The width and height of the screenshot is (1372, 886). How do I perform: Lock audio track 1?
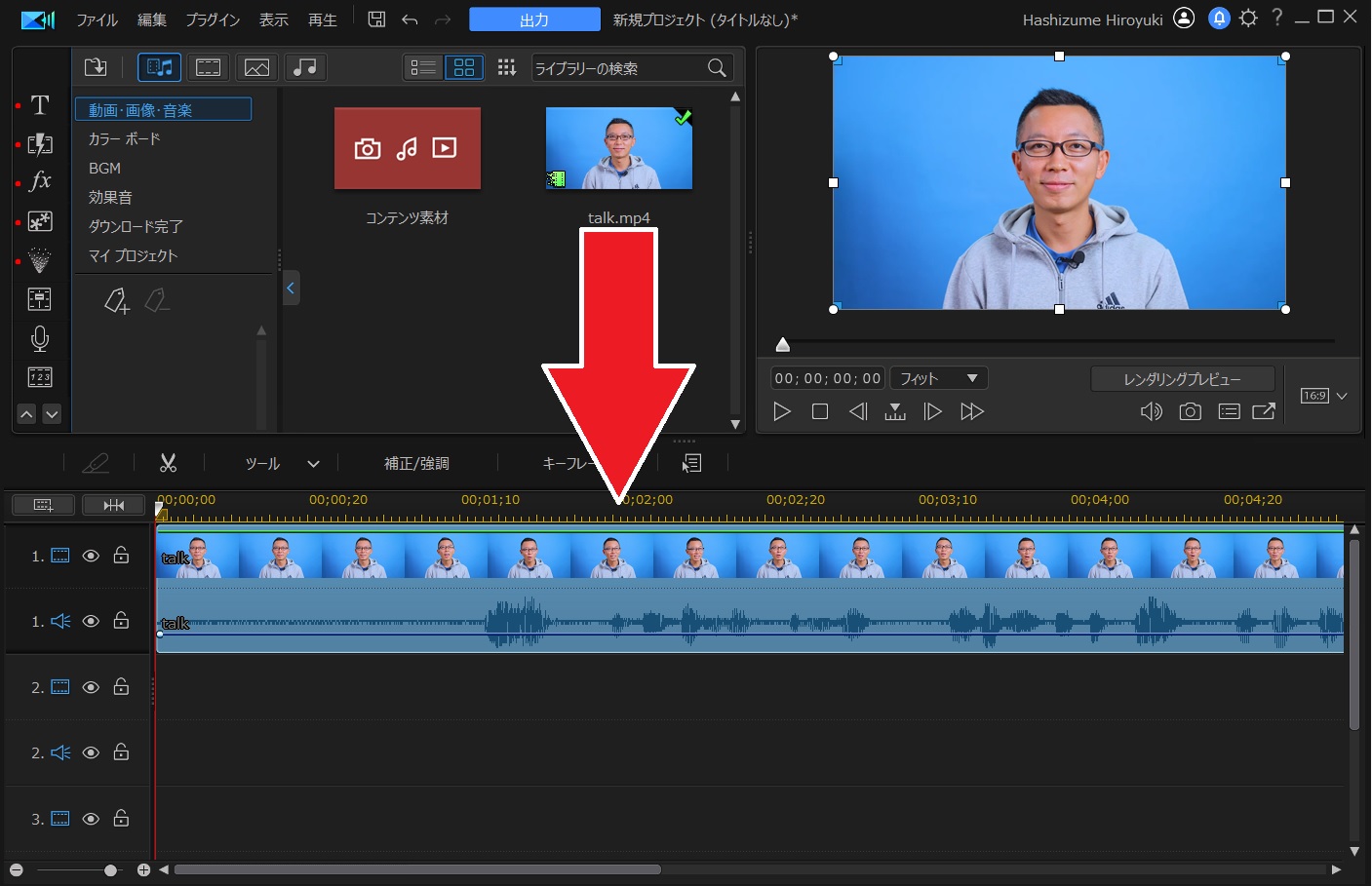(x=121, y=620)
